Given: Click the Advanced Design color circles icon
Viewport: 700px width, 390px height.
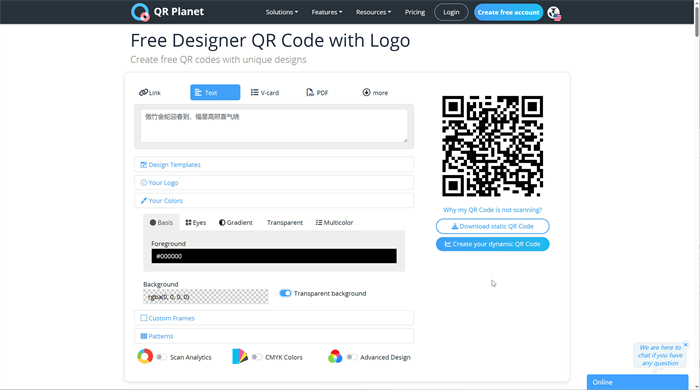Looking at the screenshot, I should pyautogui.click(x=335, y=357).
